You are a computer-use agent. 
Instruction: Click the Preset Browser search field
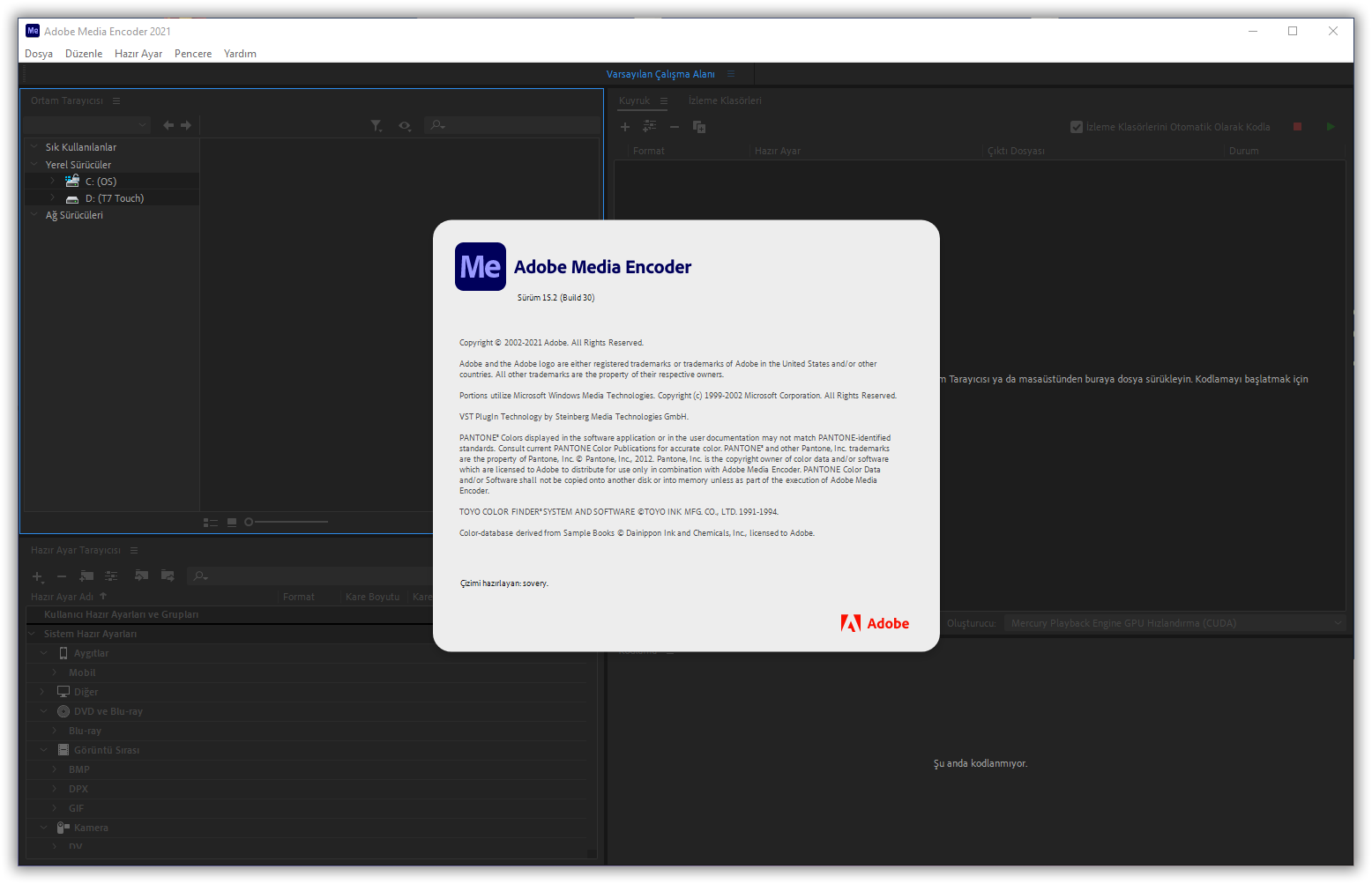[309, 576]
